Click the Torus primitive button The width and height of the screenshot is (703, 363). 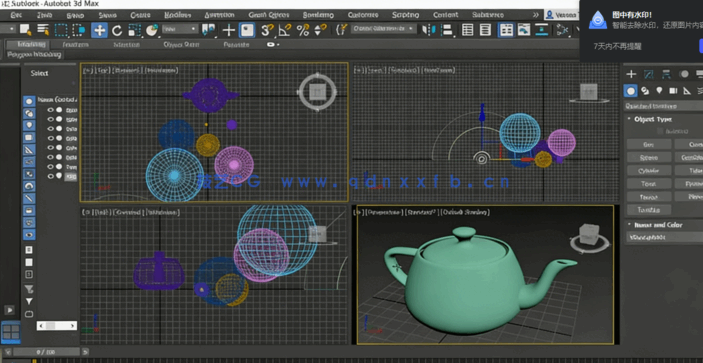click(x=649, y=184)
